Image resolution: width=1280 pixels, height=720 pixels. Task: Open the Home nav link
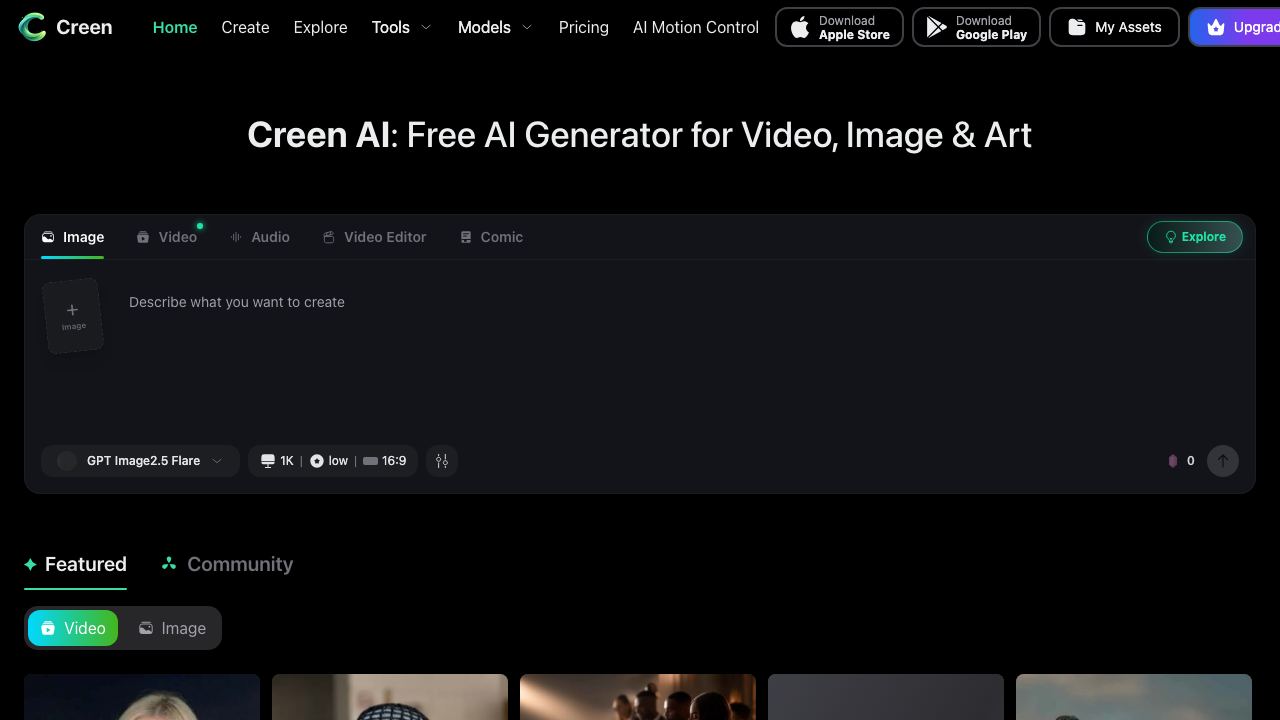pos(175,27)
